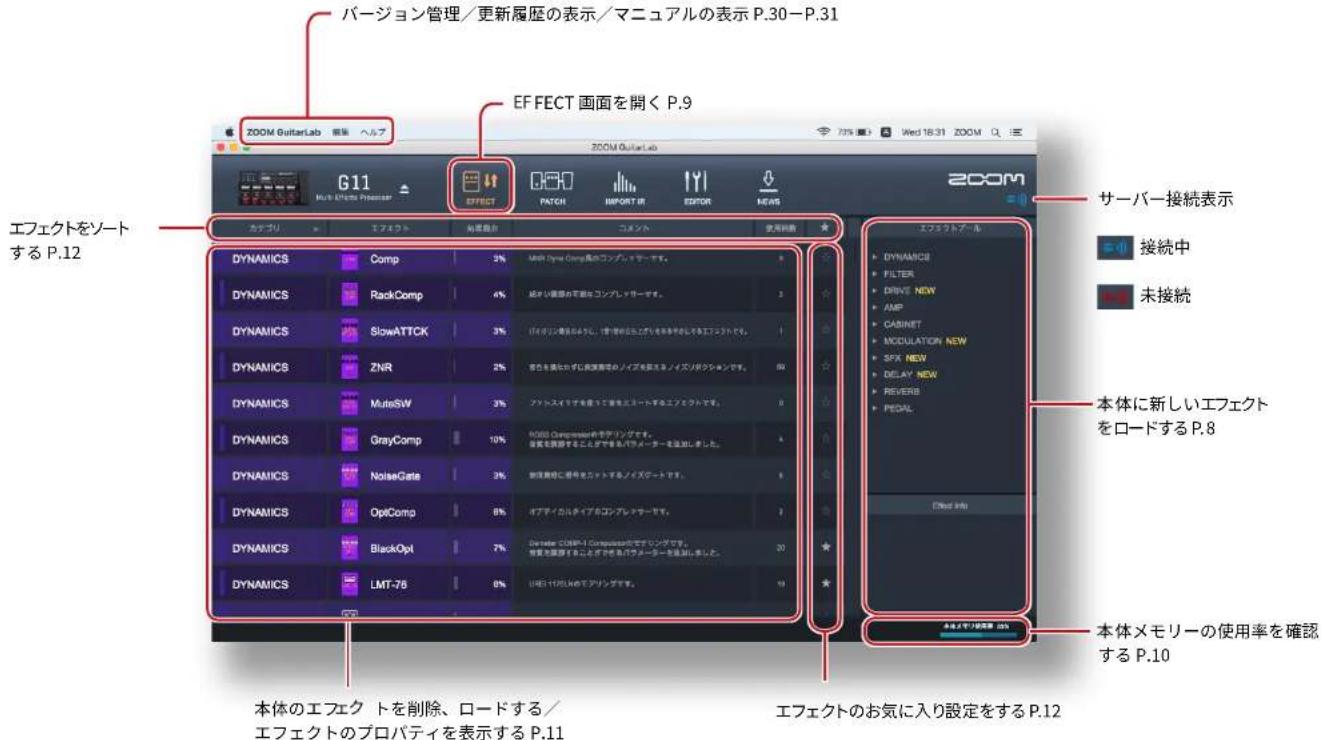Click the NoiseGate effect pedal icon
Screen dimensions: 1326x740
point(349,476)
